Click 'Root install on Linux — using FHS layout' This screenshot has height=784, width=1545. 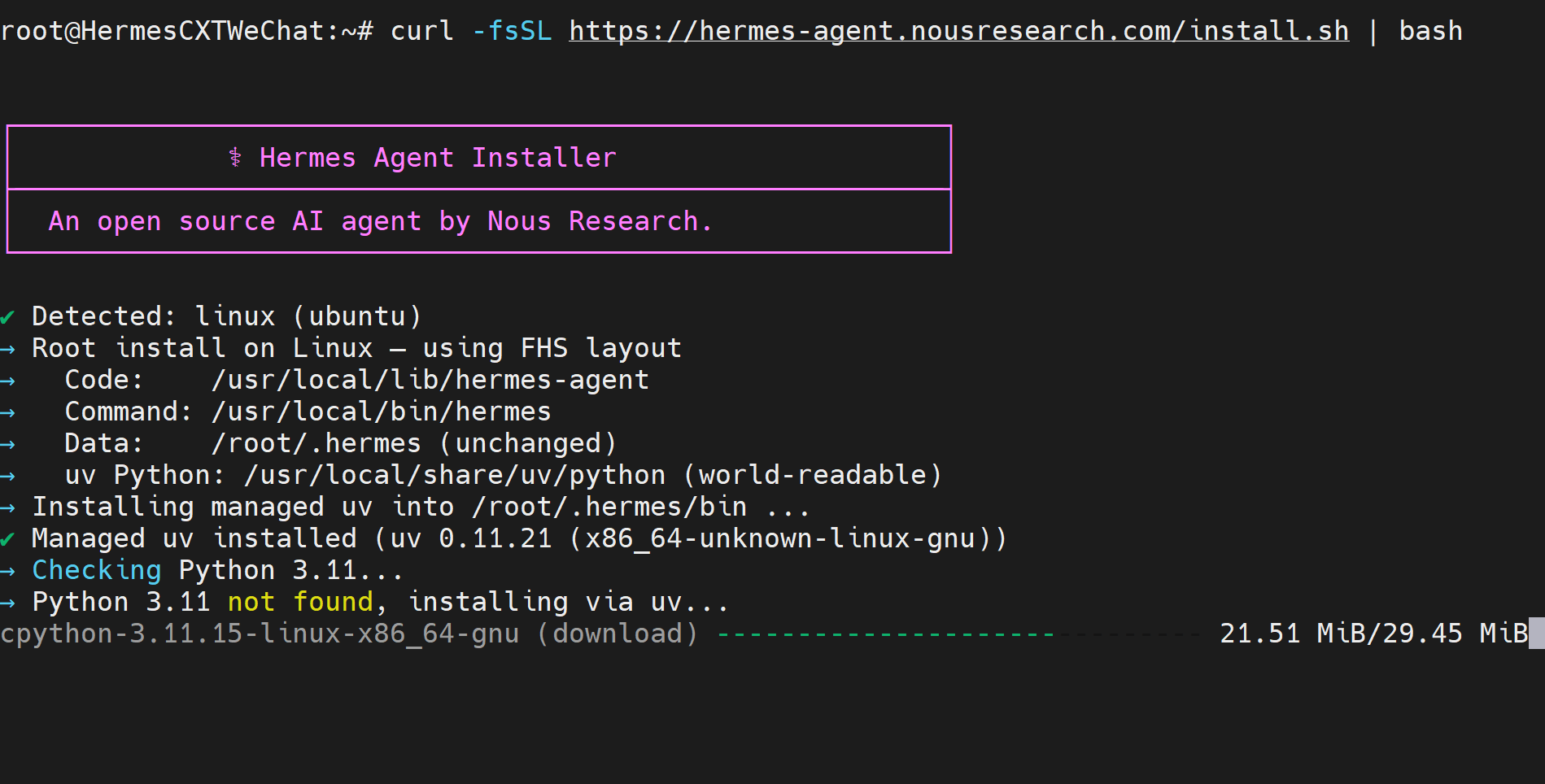(356, 348)
